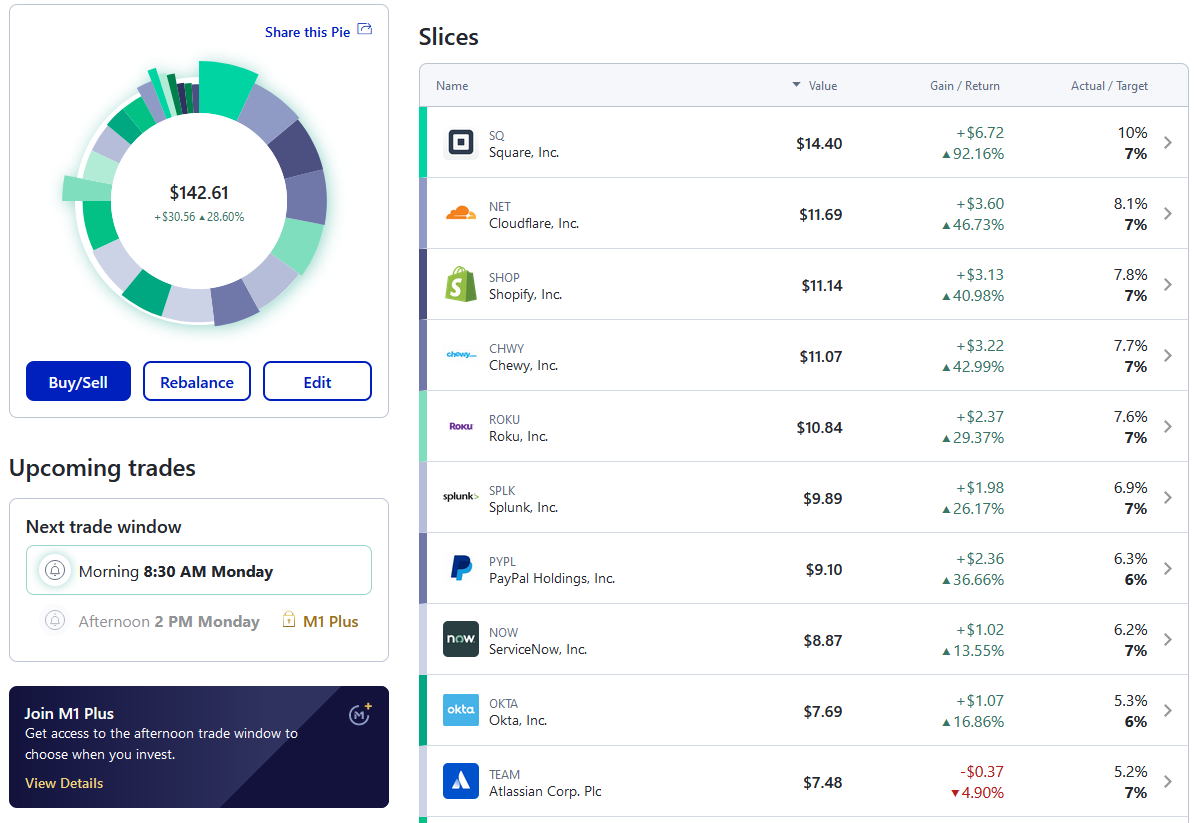Click the Roku value $10.84
The width and height of the screenshot is (1197, 823).
[x=819, y=428]
